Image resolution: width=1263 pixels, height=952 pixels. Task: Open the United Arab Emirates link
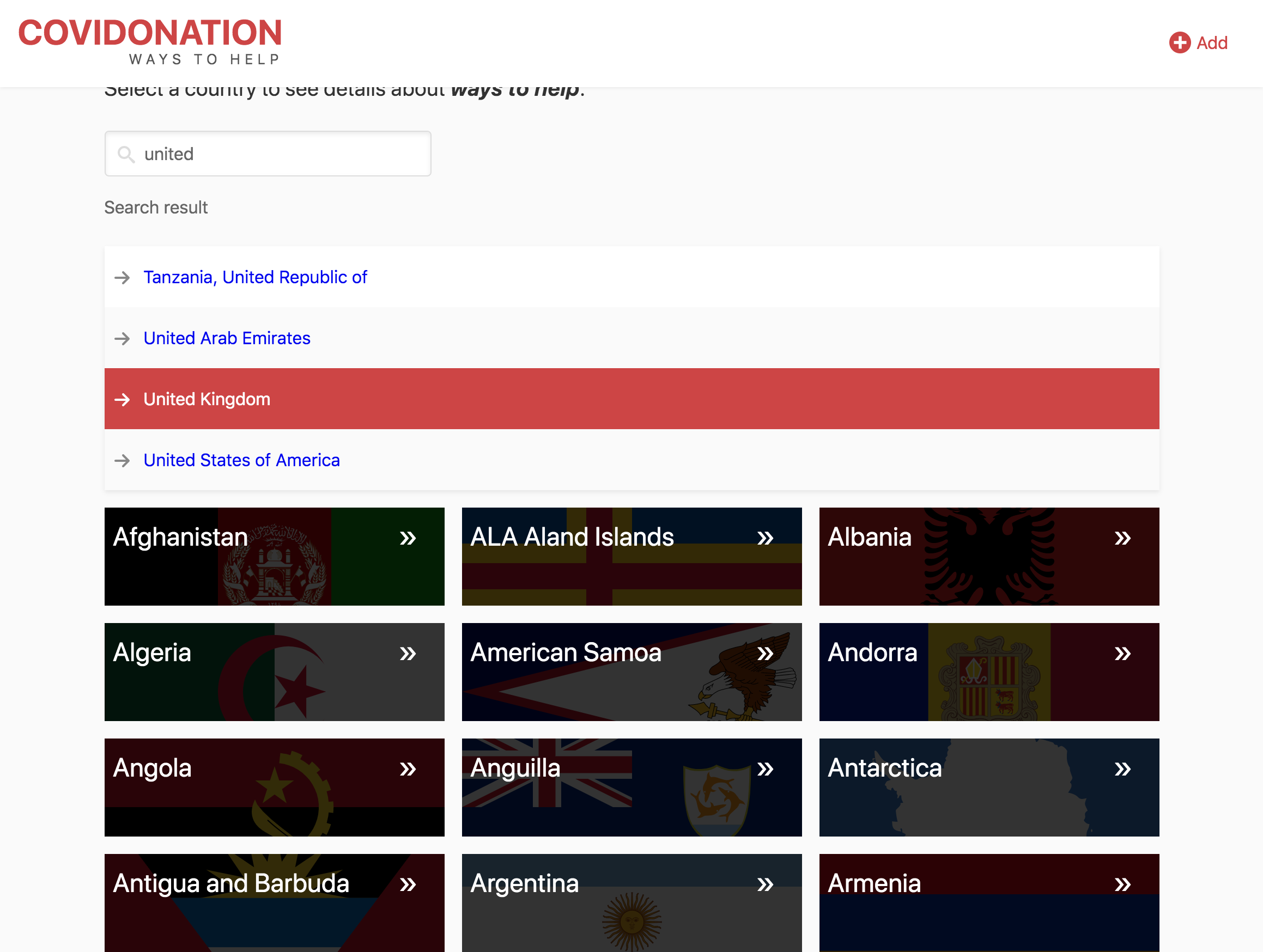[227, 338]
